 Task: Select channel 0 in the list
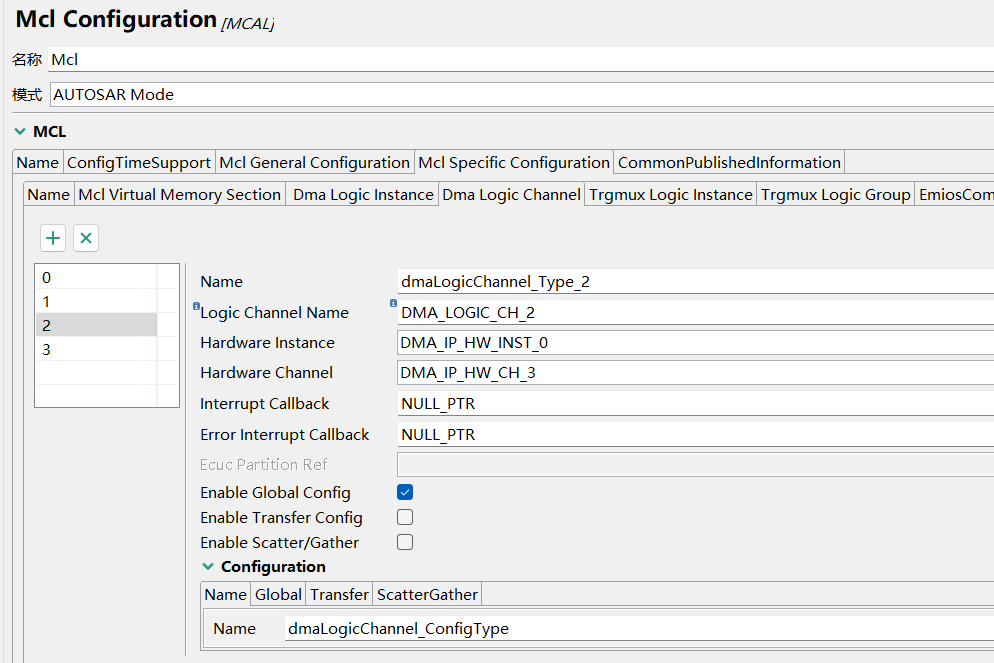point(95,277)
